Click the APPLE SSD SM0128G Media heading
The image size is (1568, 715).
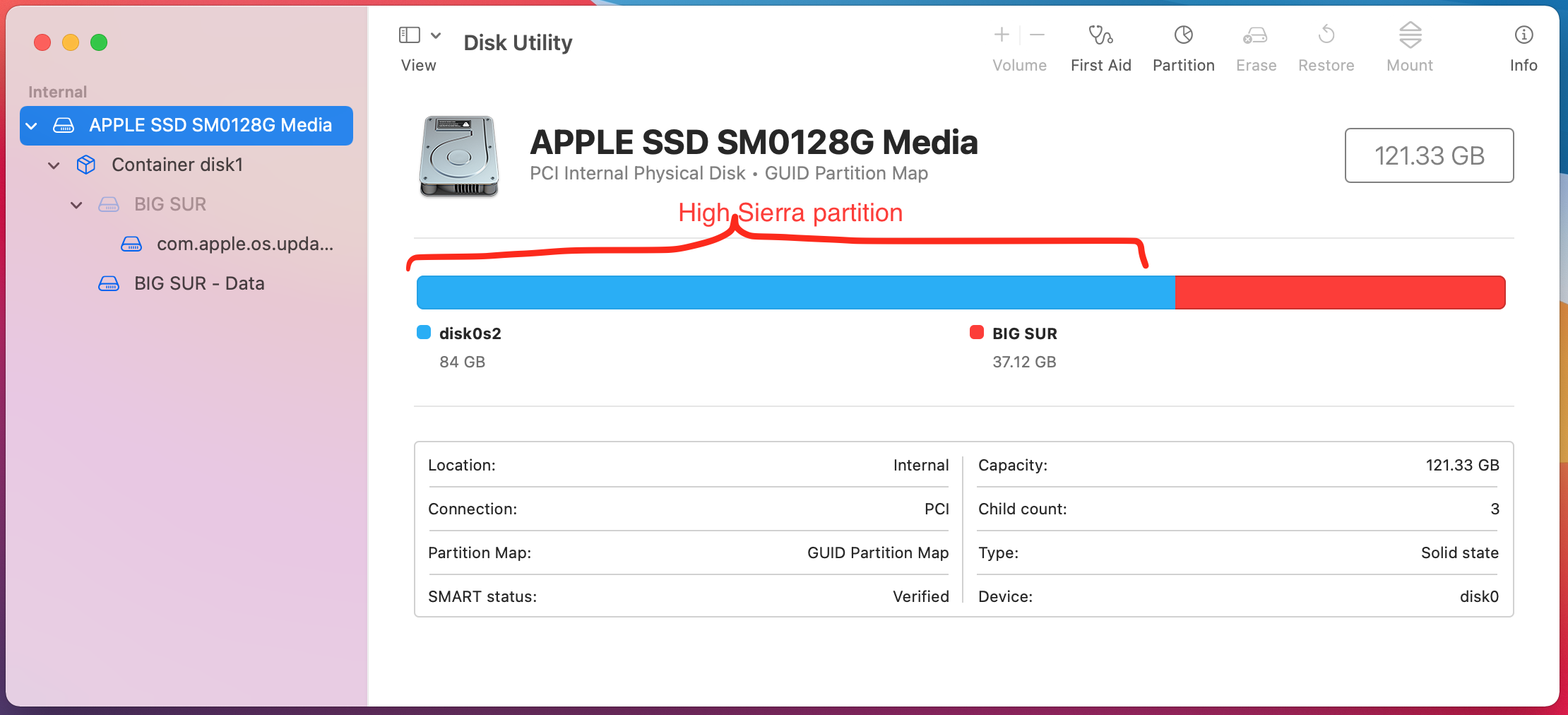(x=754, y=142)
